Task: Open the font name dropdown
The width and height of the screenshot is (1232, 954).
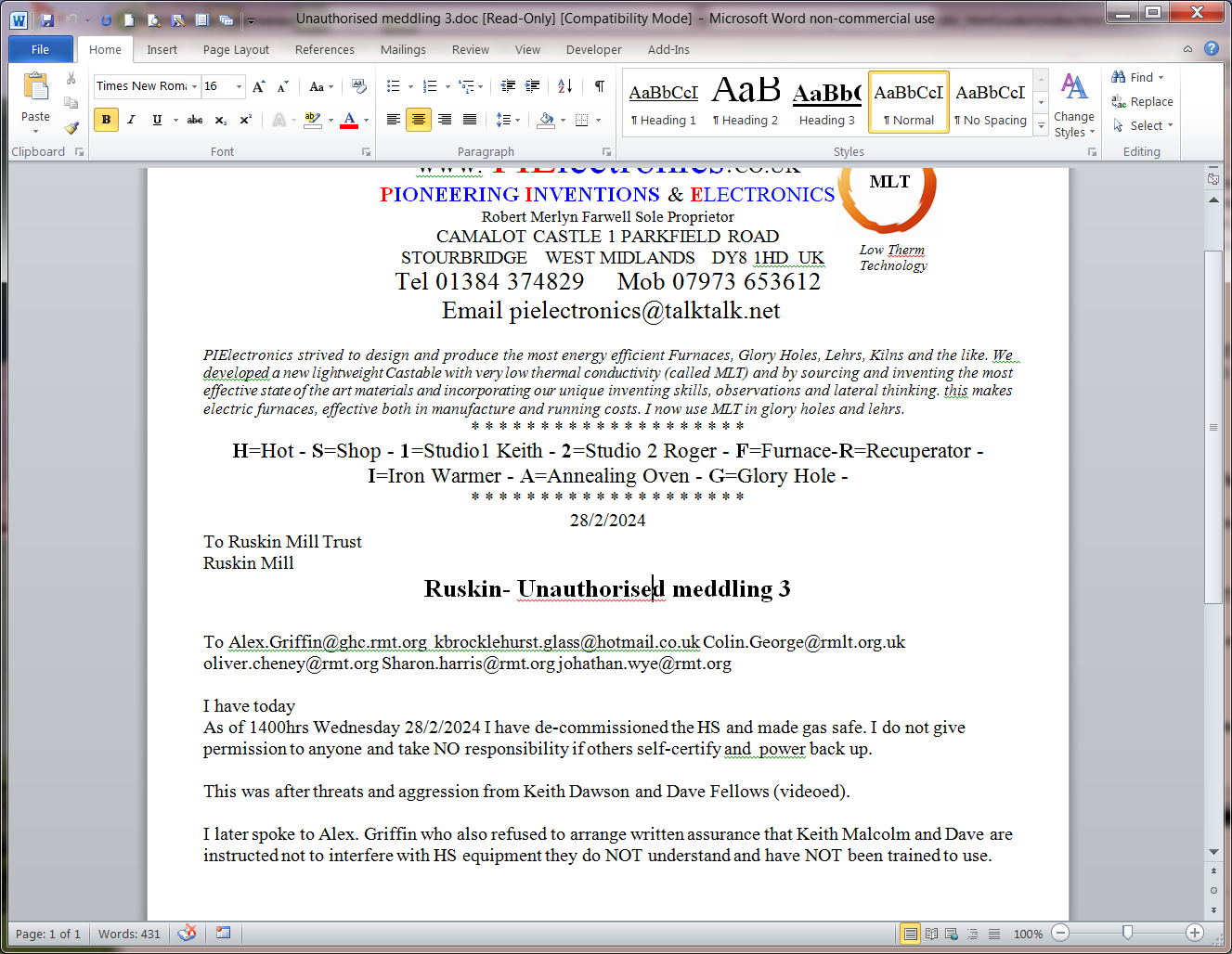Action: (194, 86)
